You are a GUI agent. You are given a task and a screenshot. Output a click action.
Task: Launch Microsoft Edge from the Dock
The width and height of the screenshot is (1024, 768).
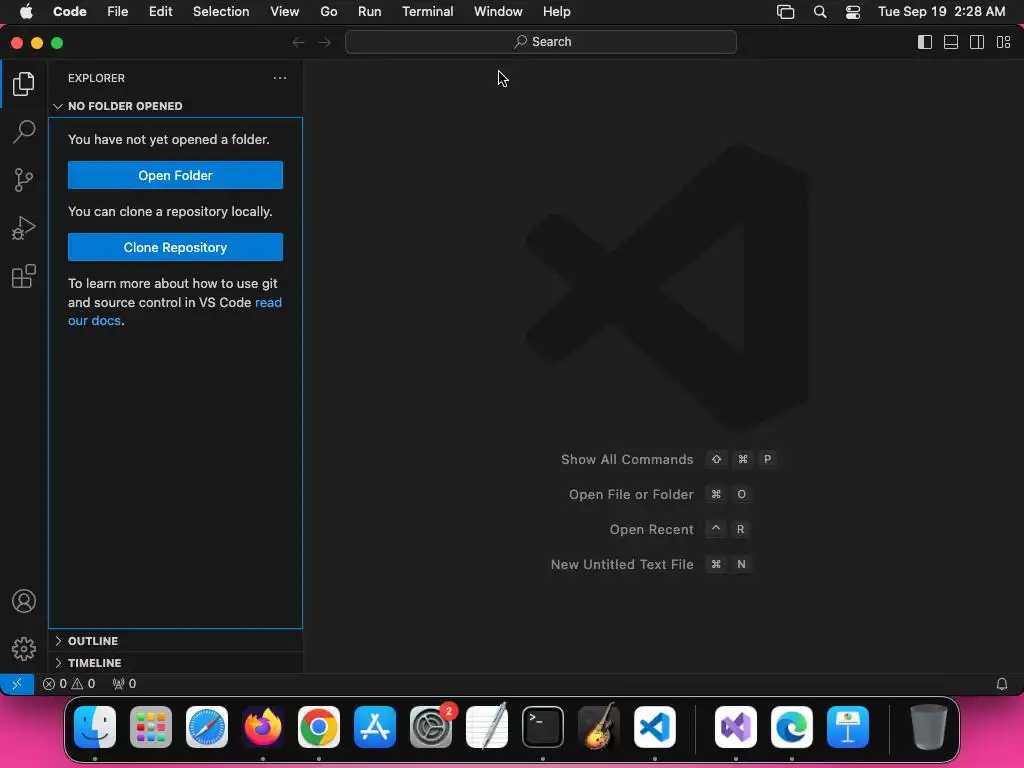click(x=792, y=727)
